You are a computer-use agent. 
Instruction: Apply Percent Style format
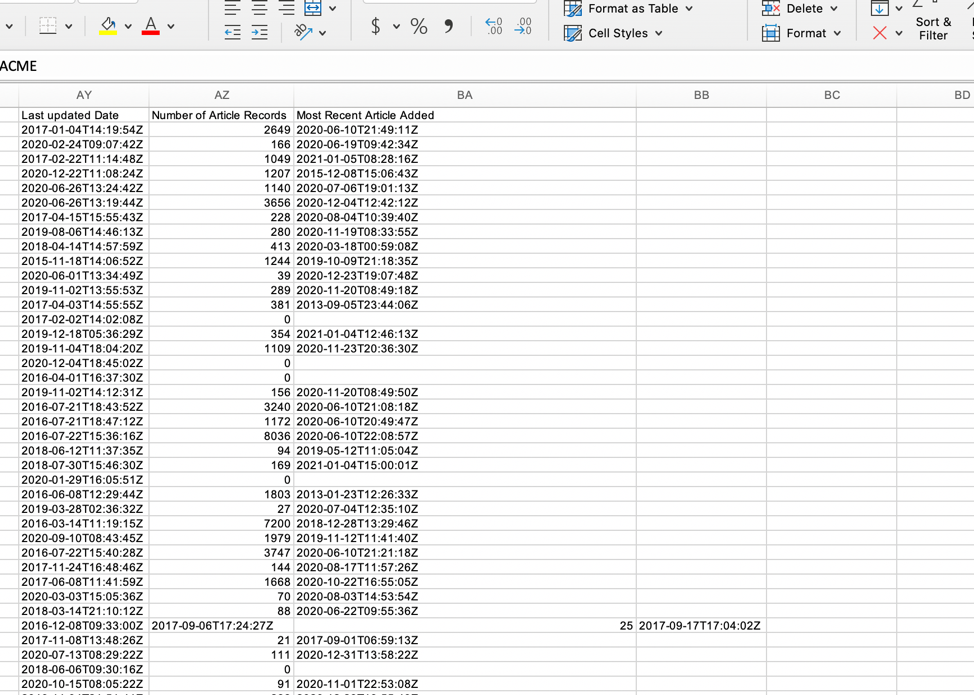419,26
